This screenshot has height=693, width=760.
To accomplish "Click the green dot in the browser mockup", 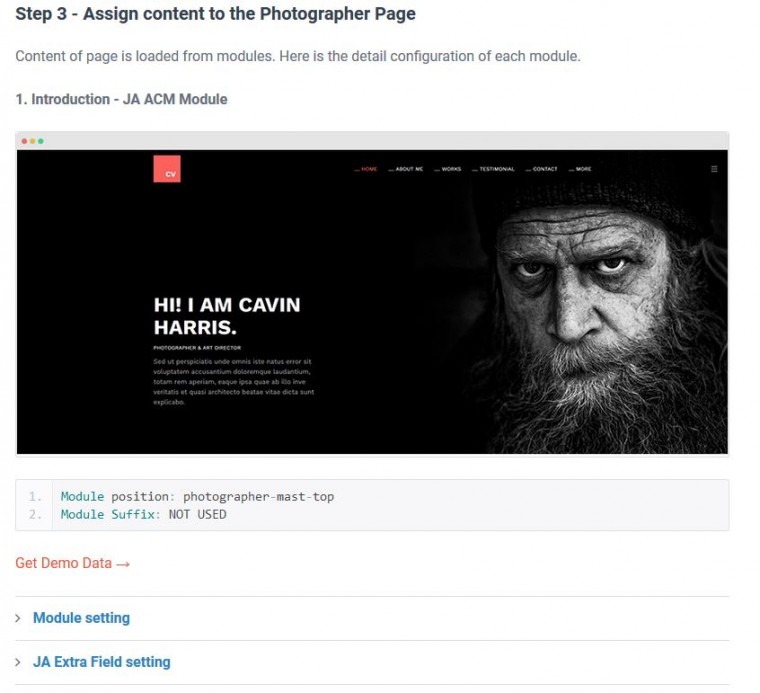I will [41, 141].
